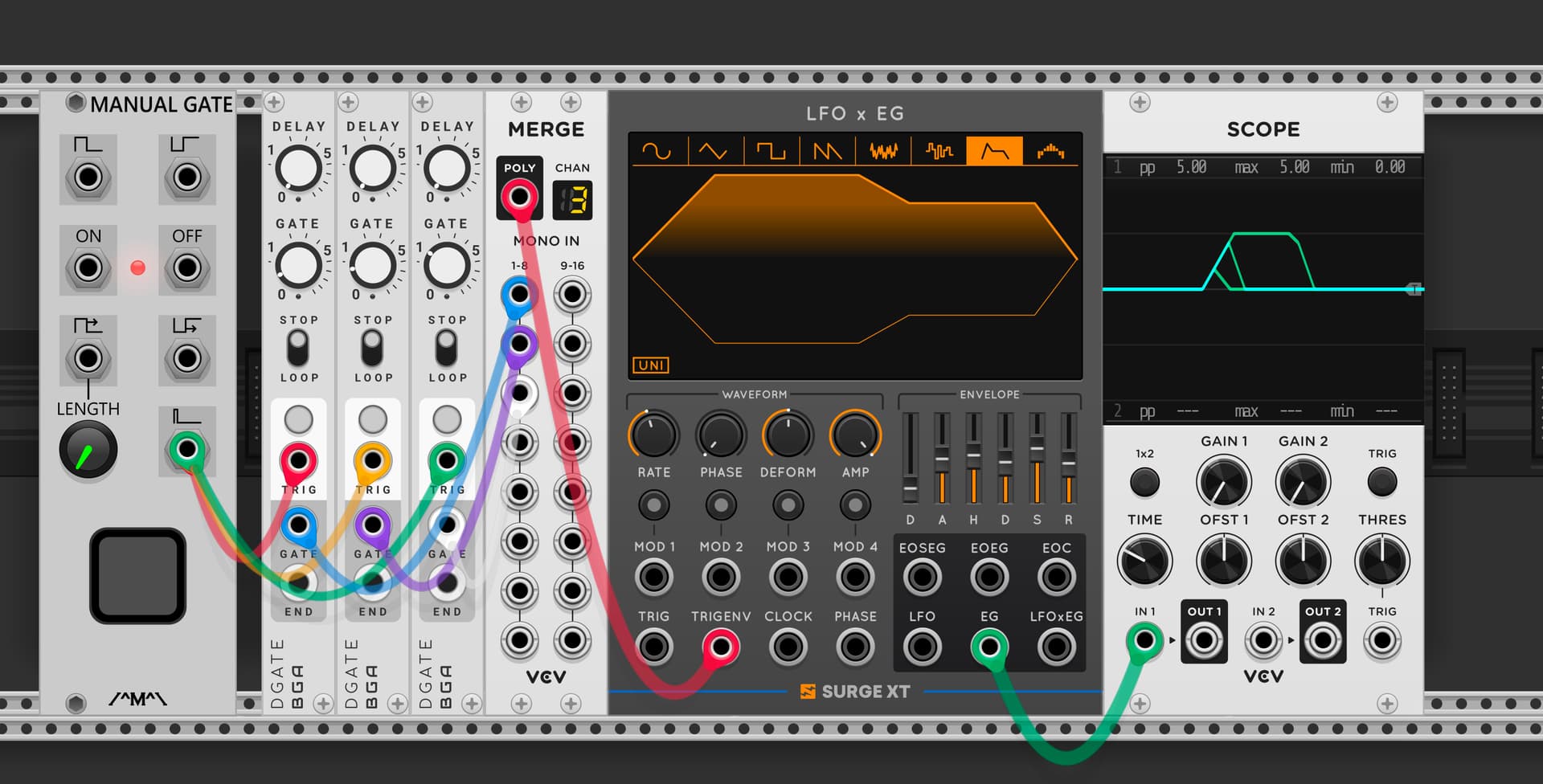
Task: Click the GAIN 1 knob on Scope
Action: 1223,482
